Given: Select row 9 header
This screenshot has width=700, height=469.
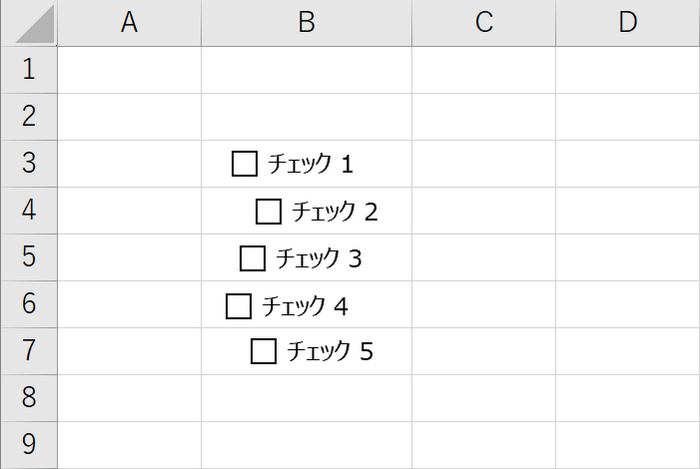Looking at the screenshot, I should pyautogui.click(x=29, y=444).
